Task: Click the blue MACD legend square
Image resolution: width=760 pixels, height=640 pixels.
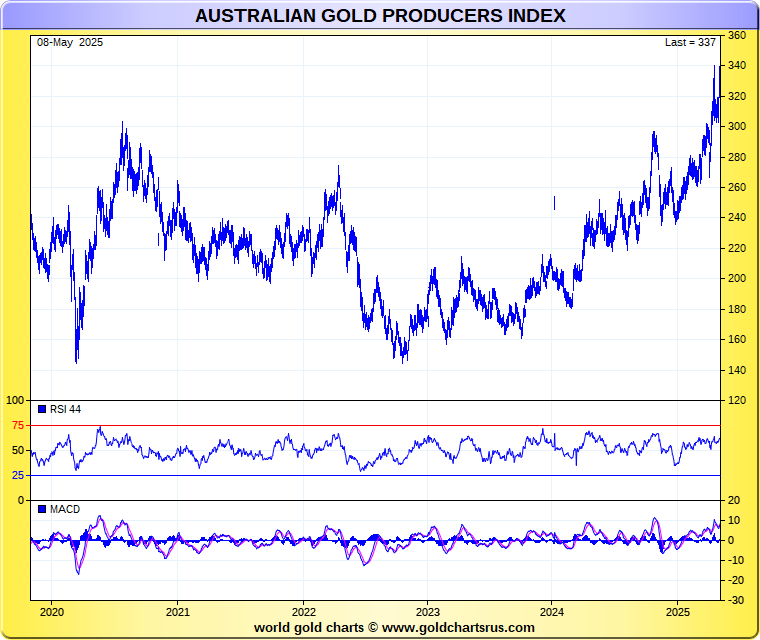Action: pos(42,509)
